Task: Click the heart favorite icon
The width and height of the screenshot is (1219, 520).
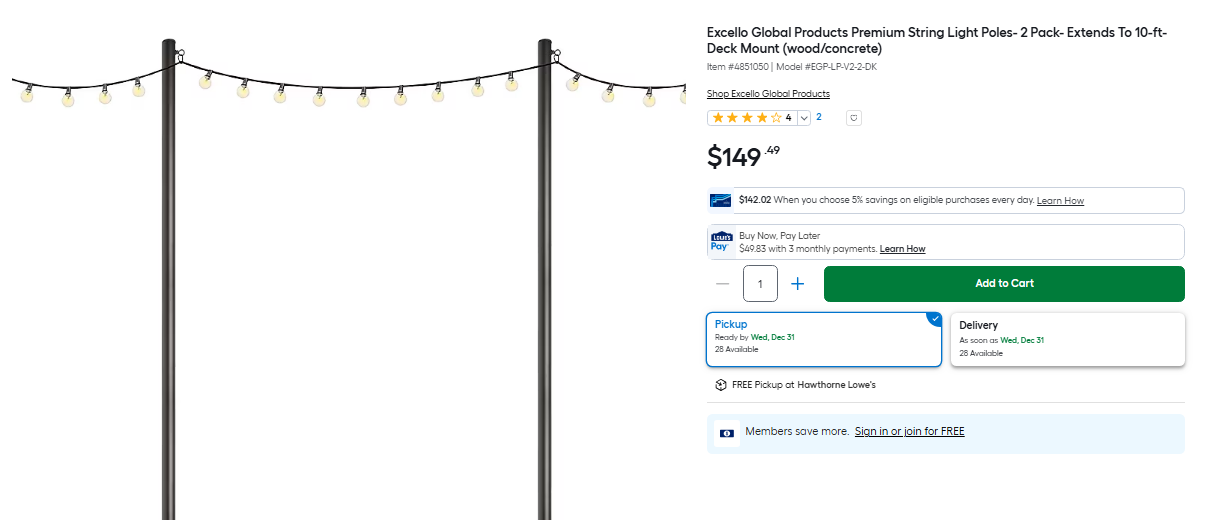Action: [x=854, y=118]
